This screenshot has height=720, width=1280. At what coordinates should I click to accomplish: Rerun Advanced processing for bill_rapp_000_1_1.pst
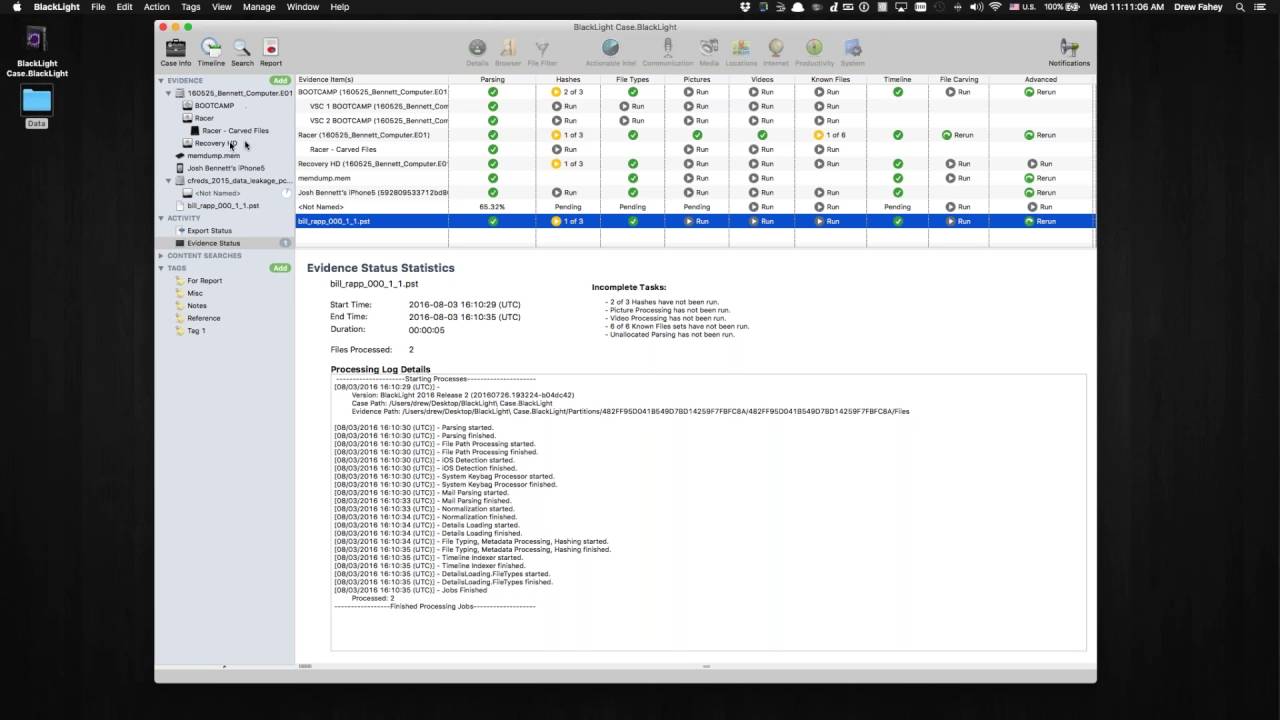pyautogui.click(x=1040, y=221)
